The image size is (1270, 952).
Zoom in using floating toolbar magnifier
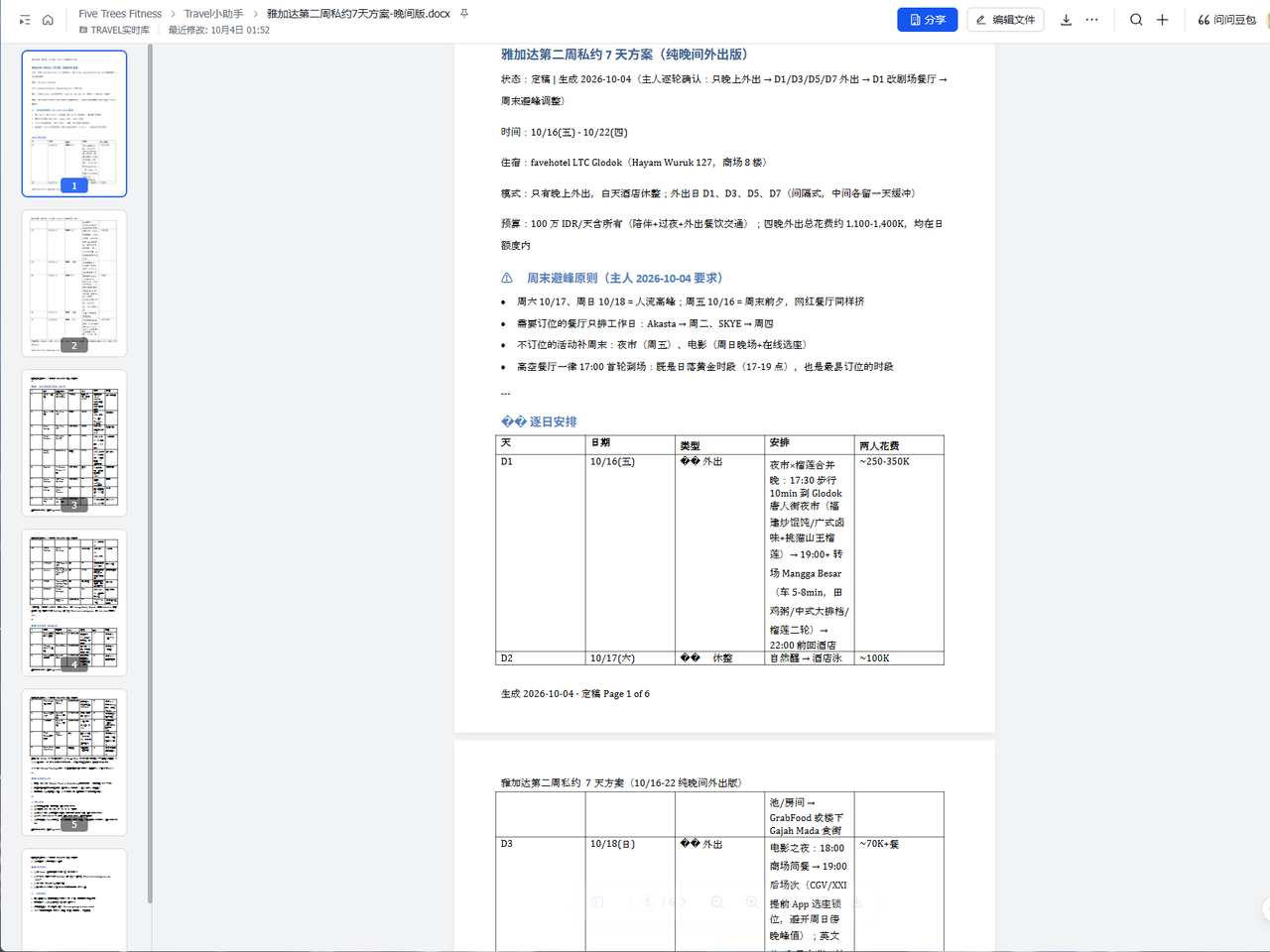pyautogui.click(x=751, y=902)
